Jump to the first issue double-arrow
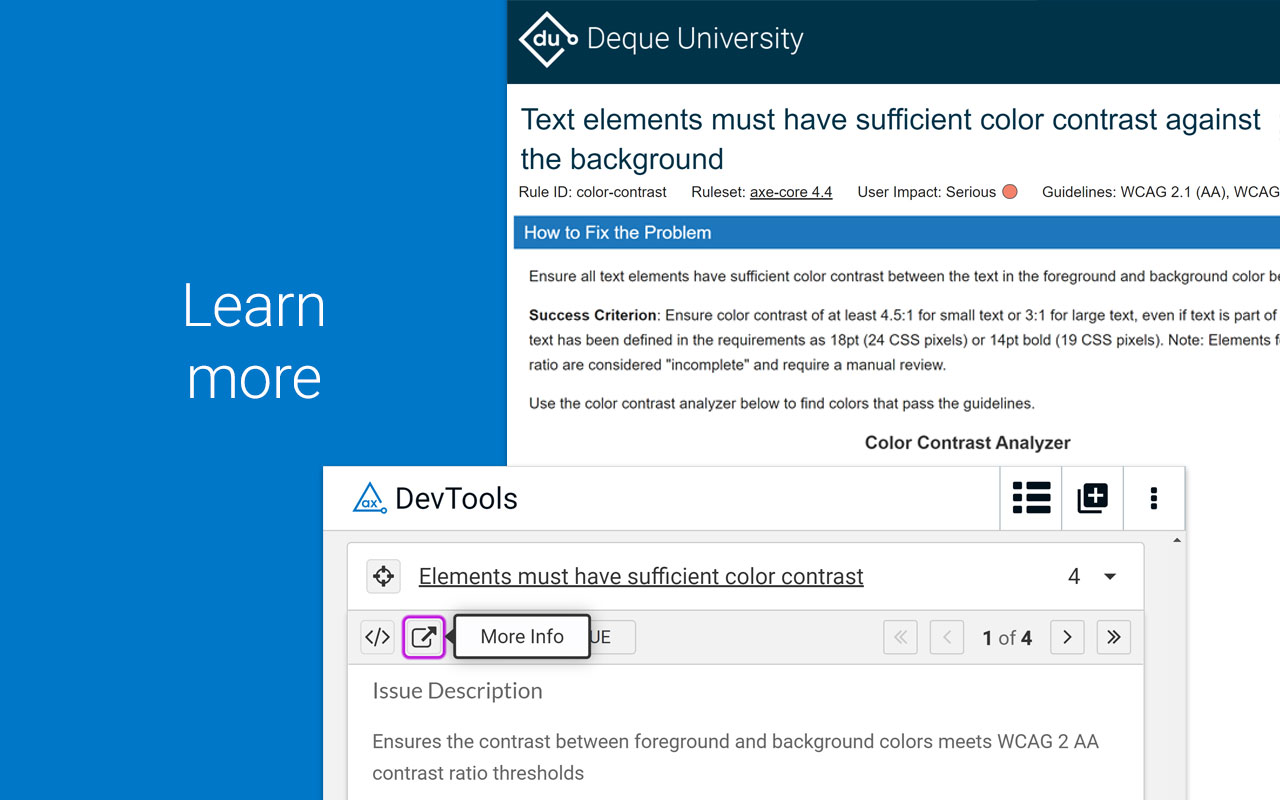The height and width of the screenshot is (800, 1280). click(x=900, y=637)
